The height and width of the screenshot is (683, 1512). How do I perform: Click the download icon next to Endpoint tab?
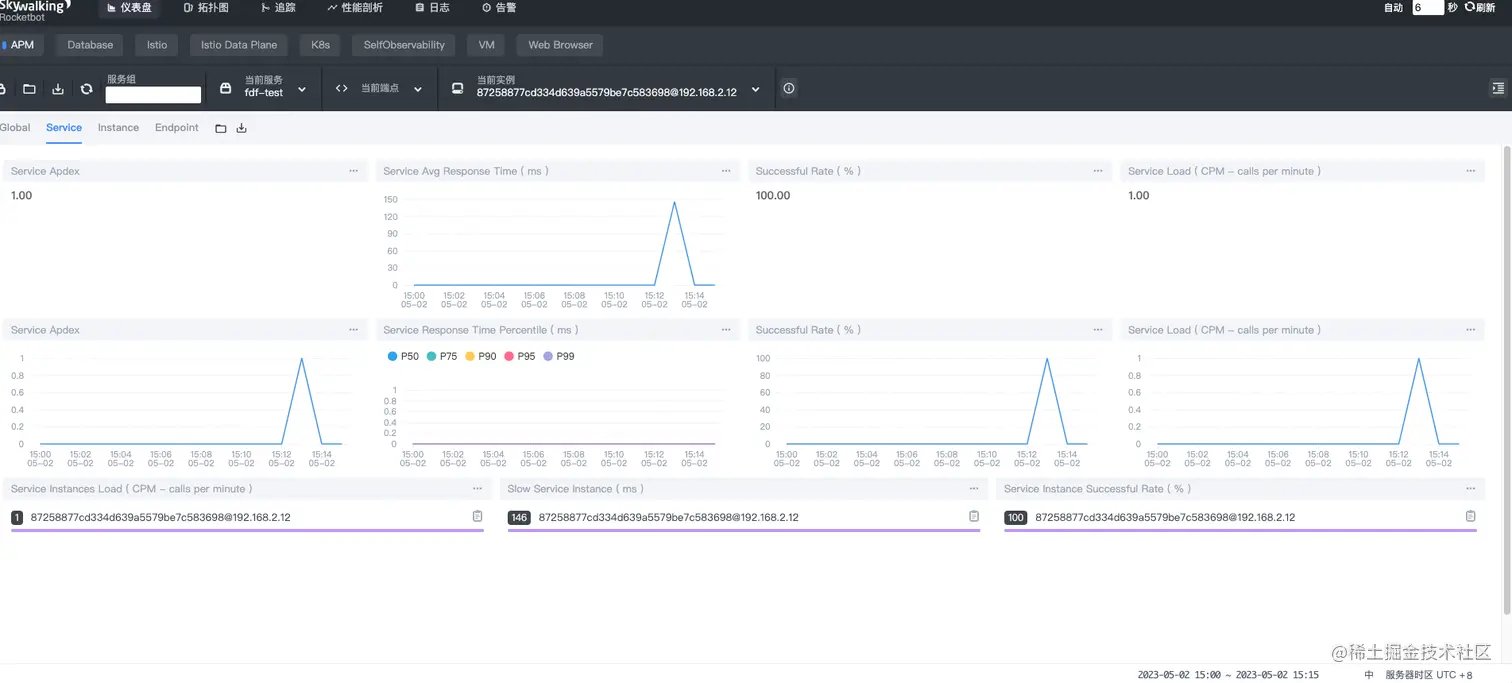pyautogui.click(x=241, y=128)
